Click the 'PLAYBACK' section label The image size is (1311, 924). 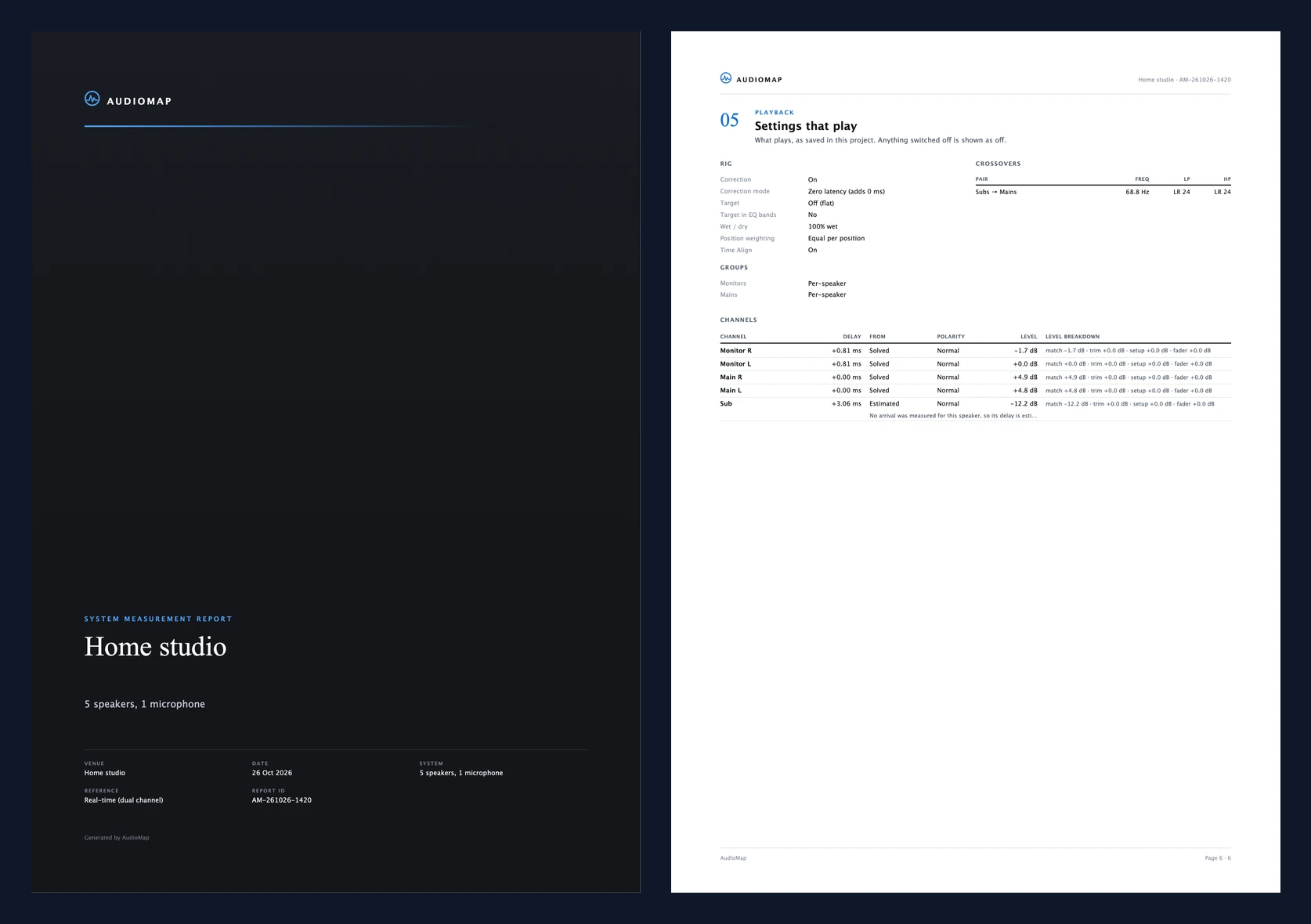[775, 113]
